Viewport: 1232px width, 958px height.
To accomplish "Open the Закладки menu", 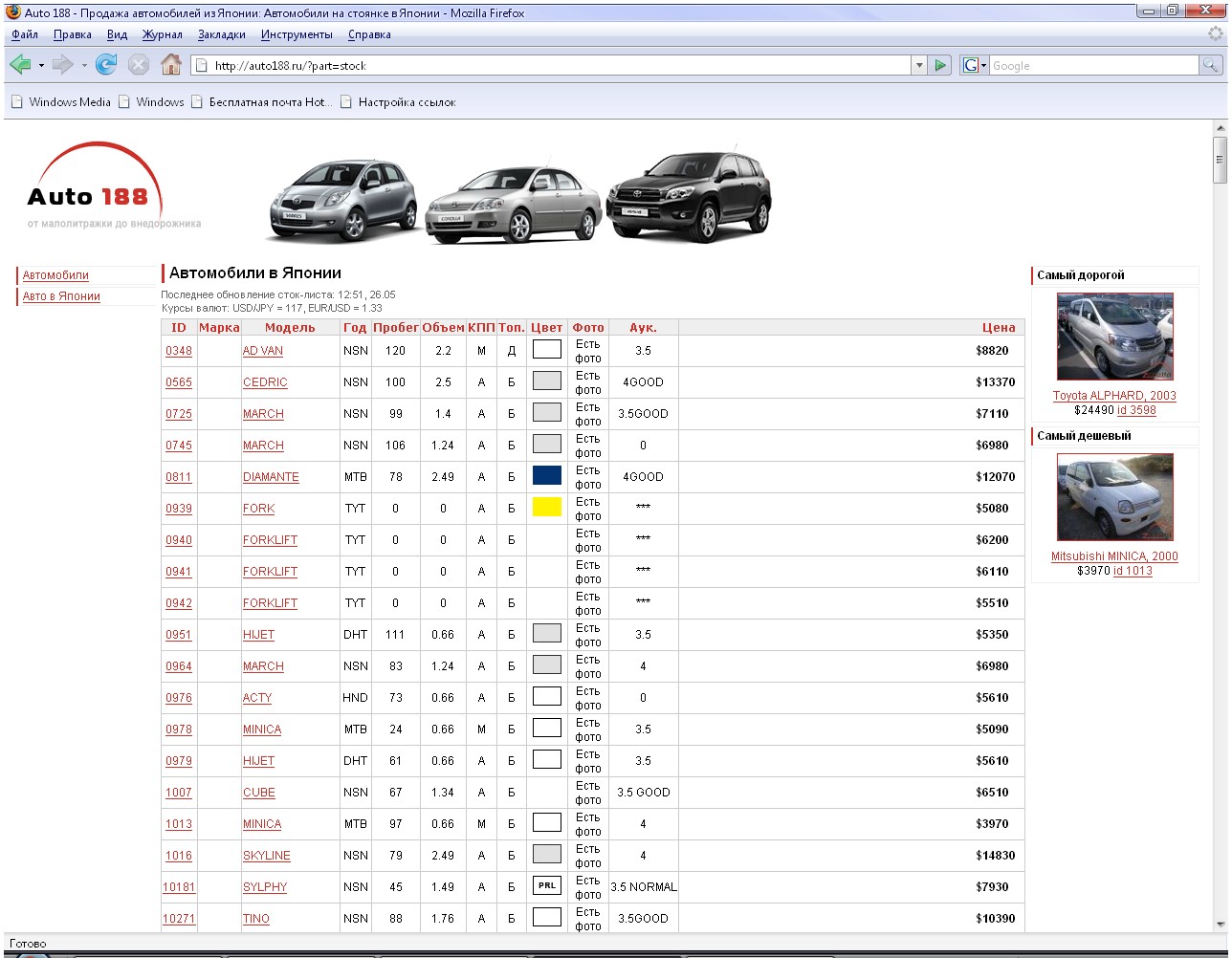I will click(221, 34).
